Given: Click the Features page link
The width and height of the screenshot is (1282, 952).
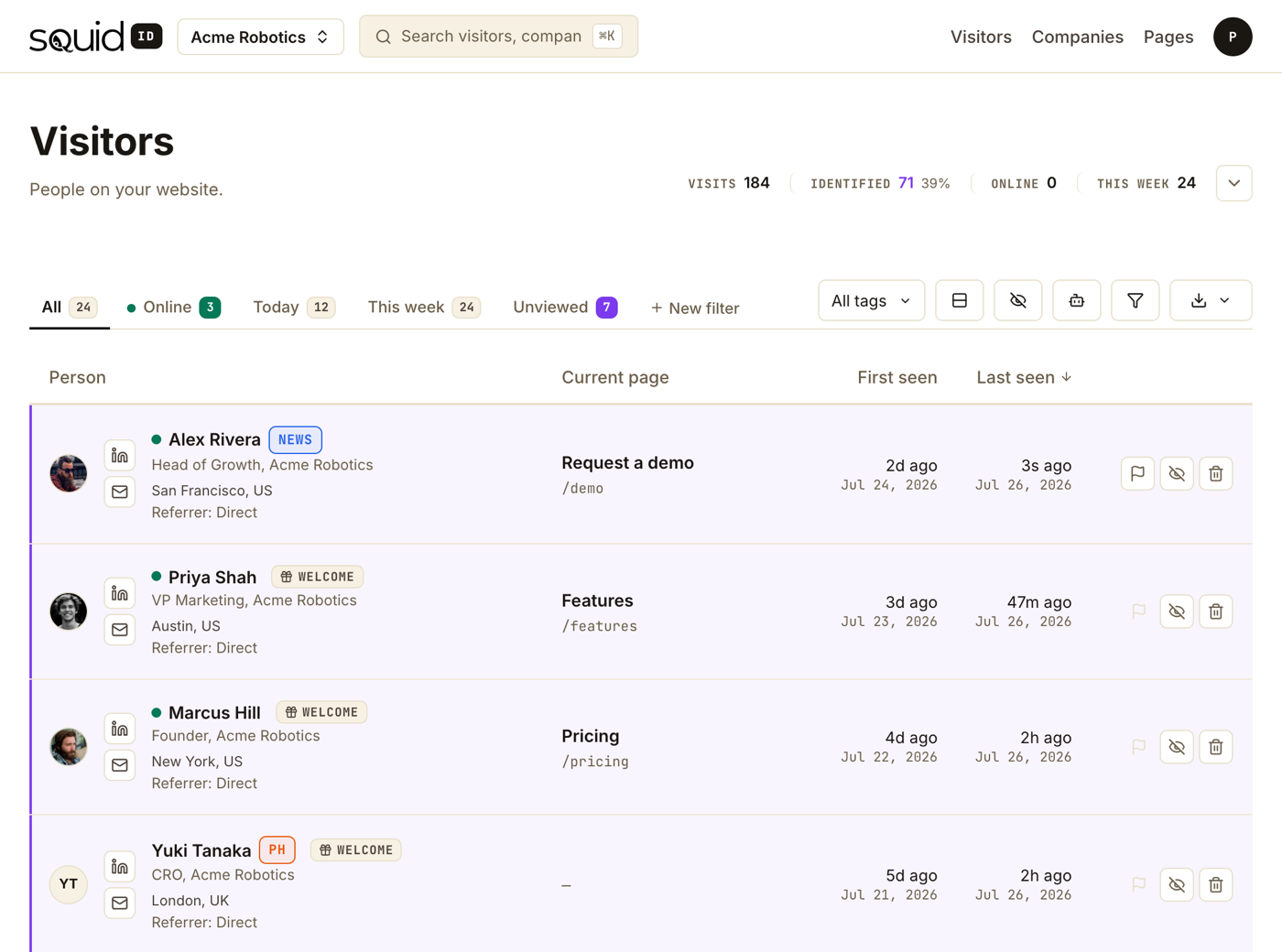Looking at the screenshot, I should (x=597, y=600).
